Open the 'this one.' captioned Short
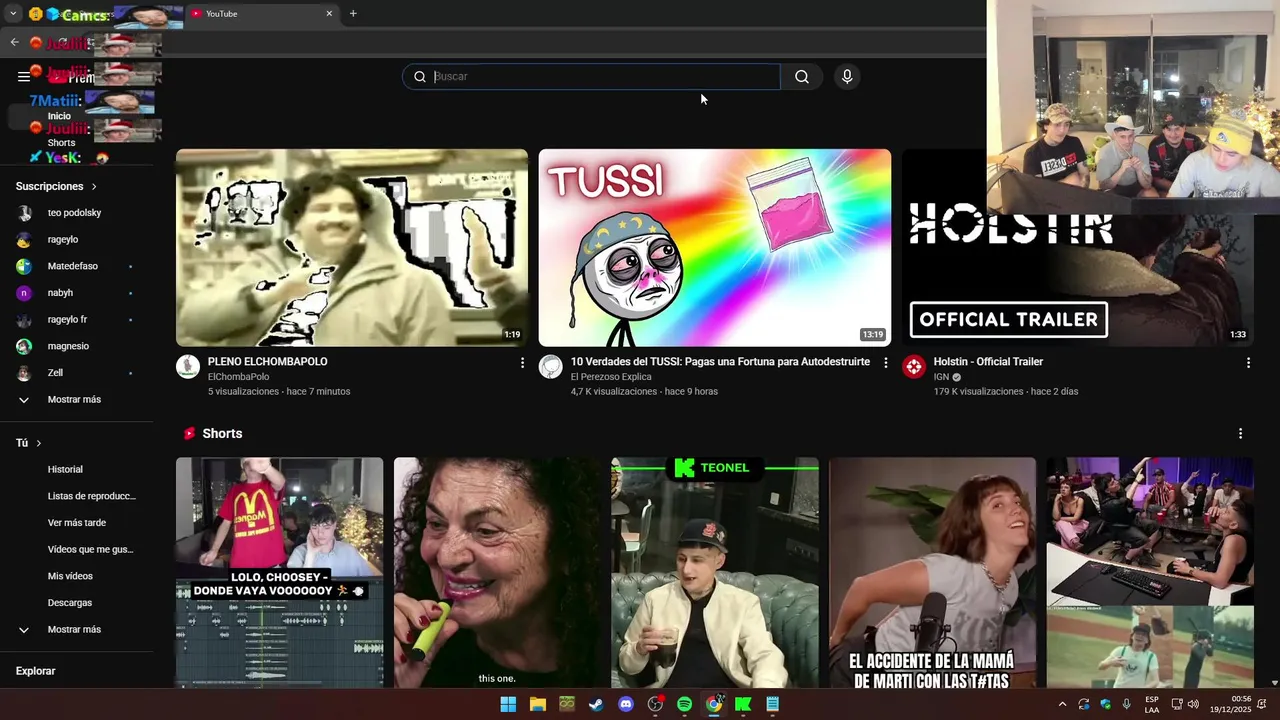 [x=497, y=573]
